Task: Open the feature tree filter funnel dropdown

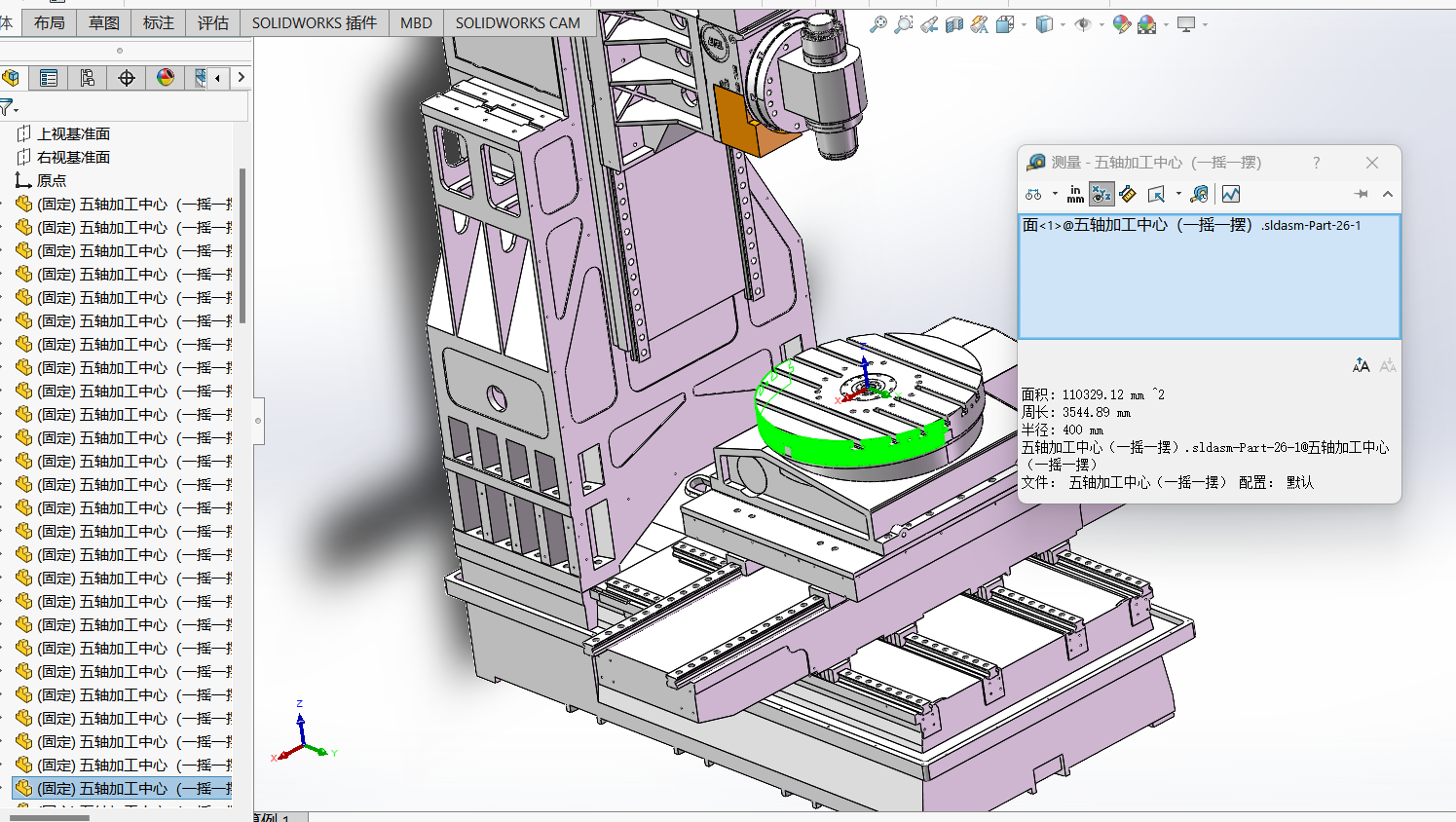Action: click(9, 107)
